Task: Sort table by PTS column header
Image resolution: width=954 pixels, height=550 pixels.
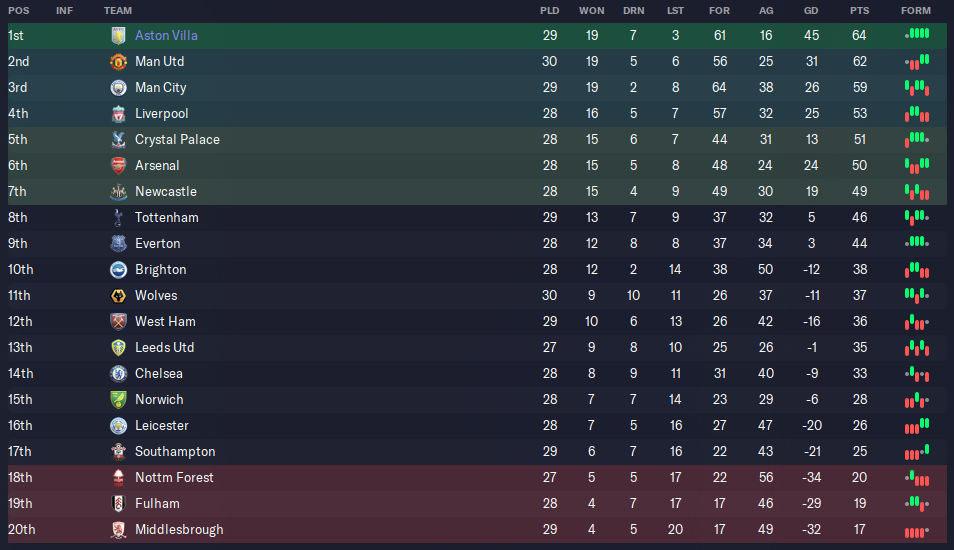Action: coord(860,11)
